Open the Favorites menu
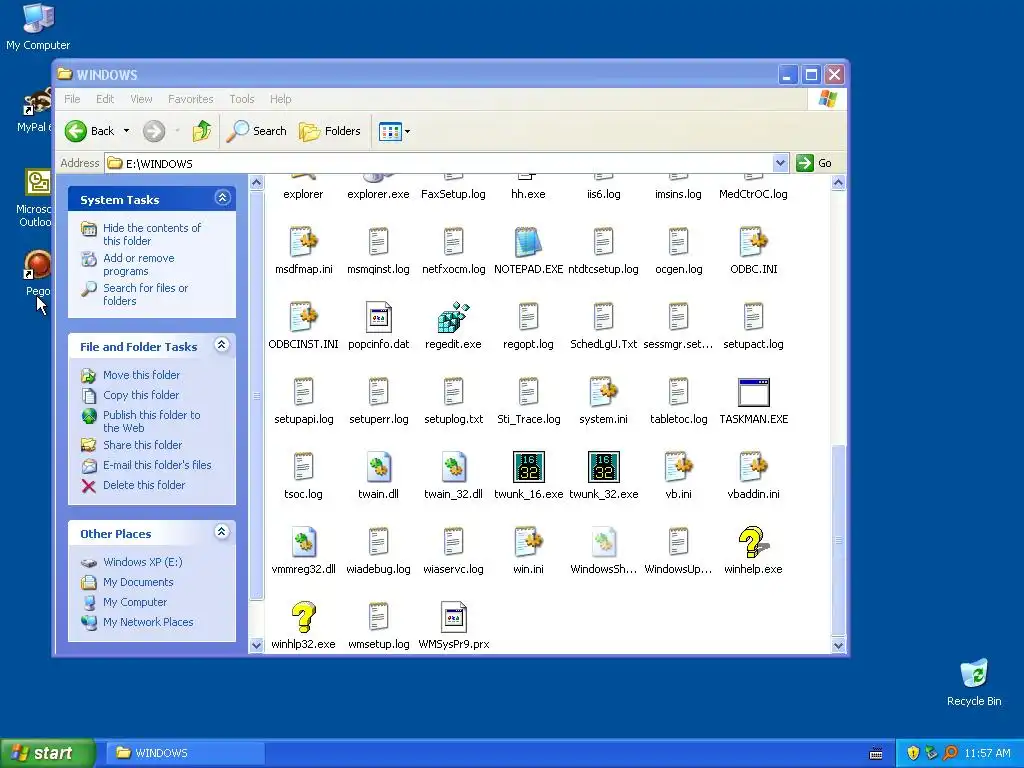 tap(191, 99)
